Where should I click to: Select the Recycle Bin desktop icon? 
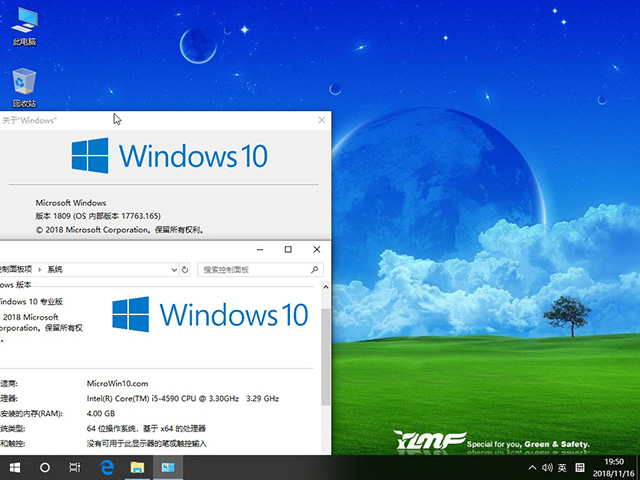click(x=24, y=88)
